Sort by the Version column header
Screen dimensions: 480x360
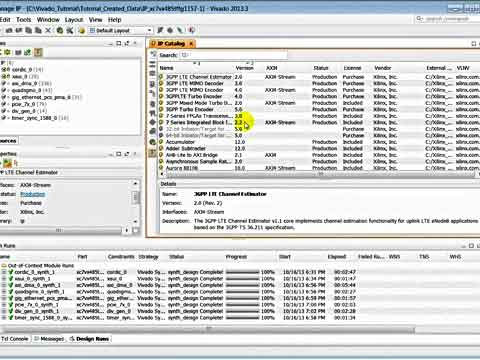(x=244, y=68)
